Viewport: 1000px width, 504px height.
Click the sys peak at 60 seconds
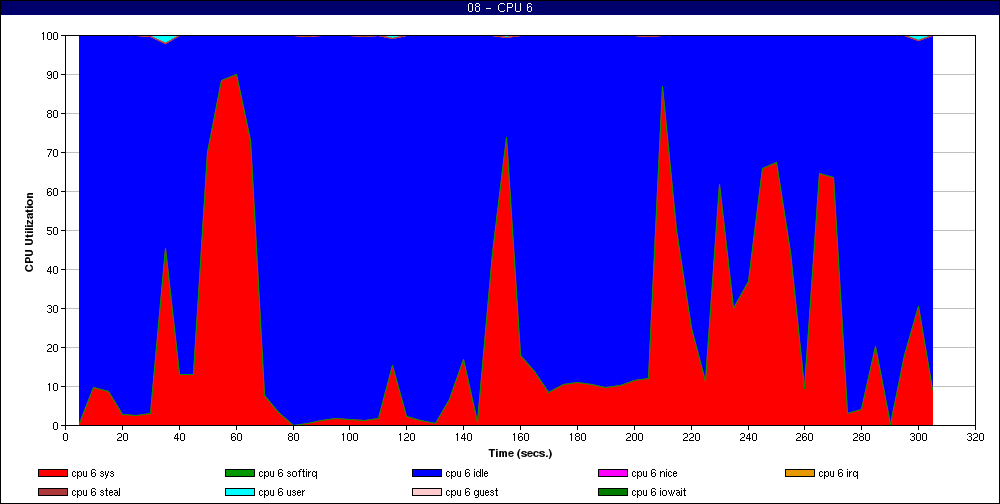tap(236, 75)
